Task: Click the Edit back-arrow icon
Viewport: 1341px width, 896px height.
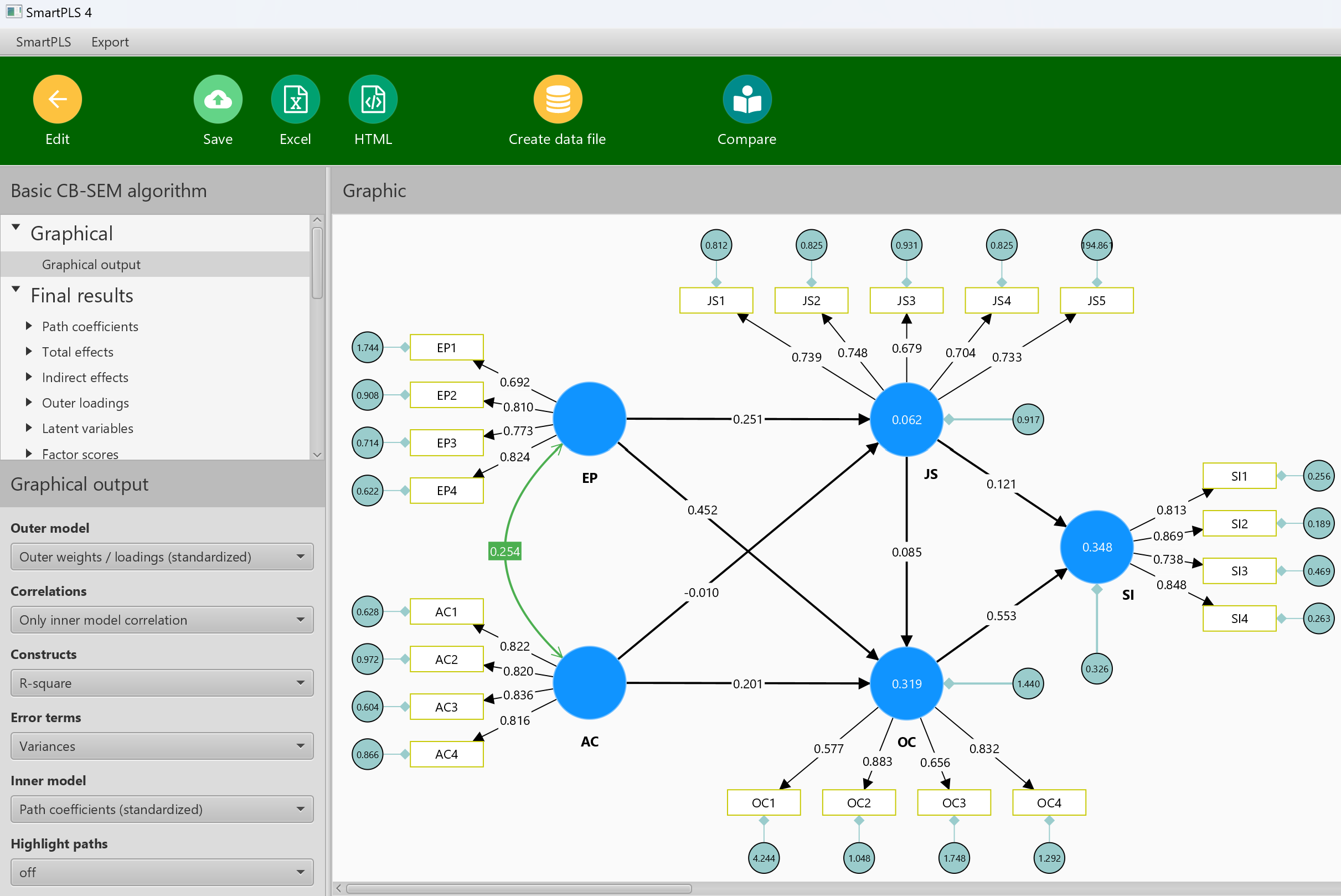Action: pyautogui.click(x=58, y=100)
